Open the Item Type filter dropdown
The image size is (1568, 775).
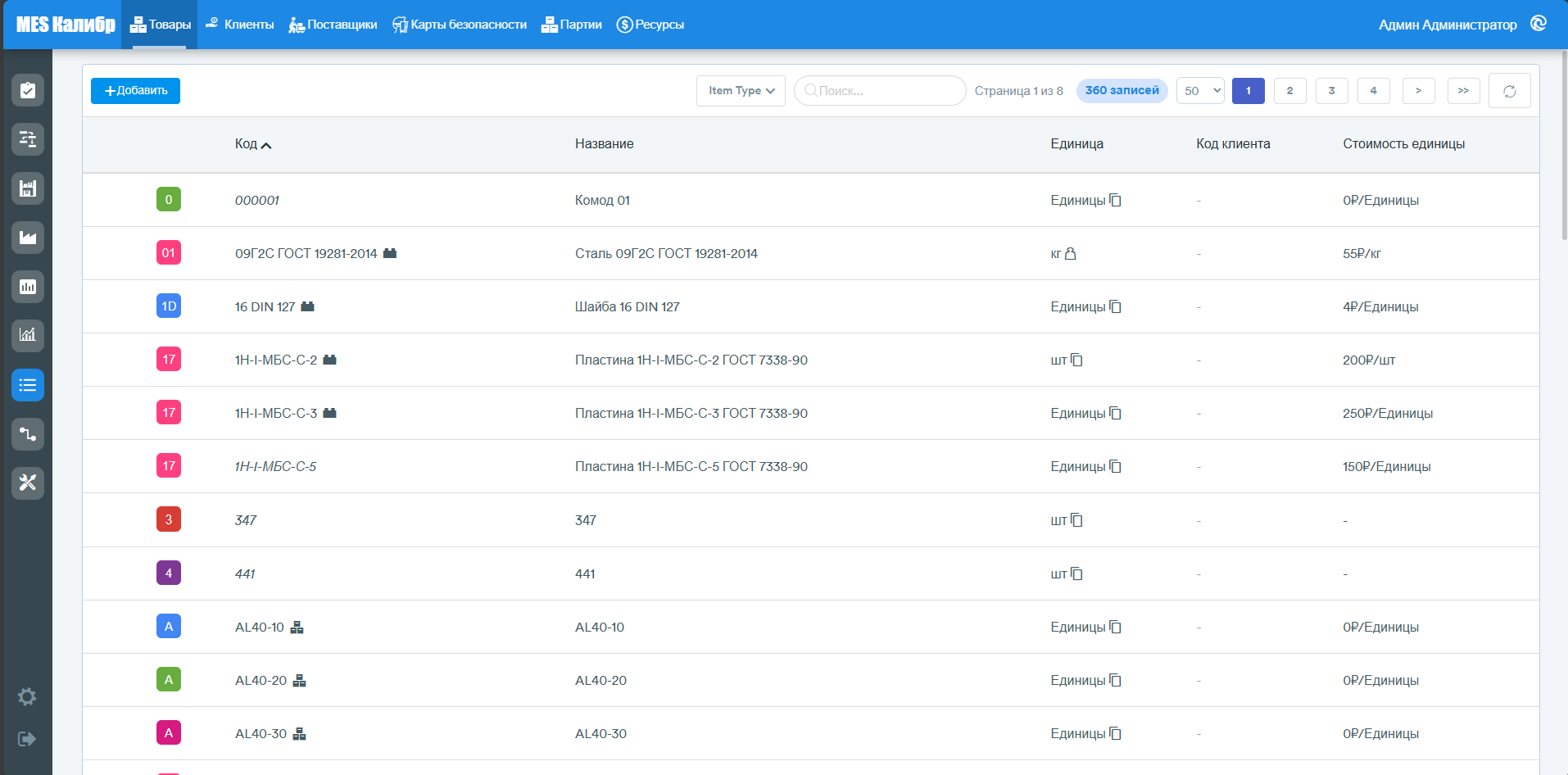[741, 91]
